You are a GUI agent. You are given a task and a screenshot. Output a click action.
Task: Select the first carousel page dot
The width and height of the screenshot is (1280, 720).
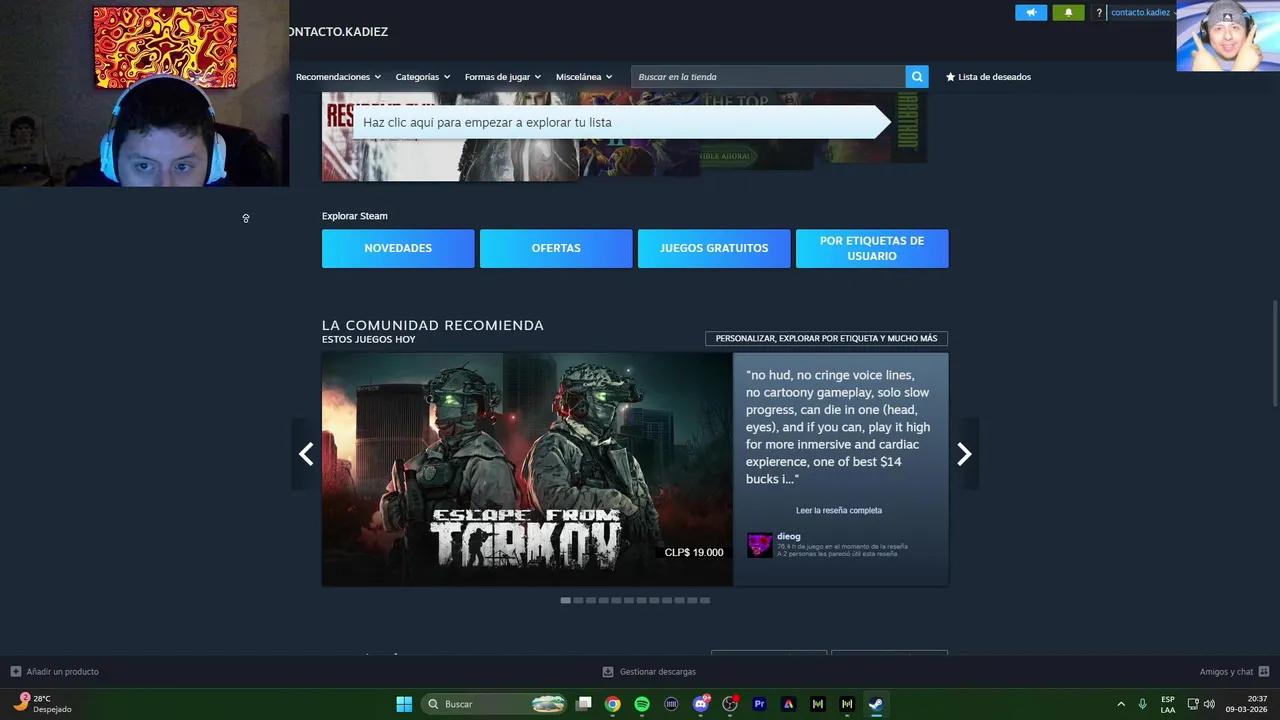tap(566, 600)
